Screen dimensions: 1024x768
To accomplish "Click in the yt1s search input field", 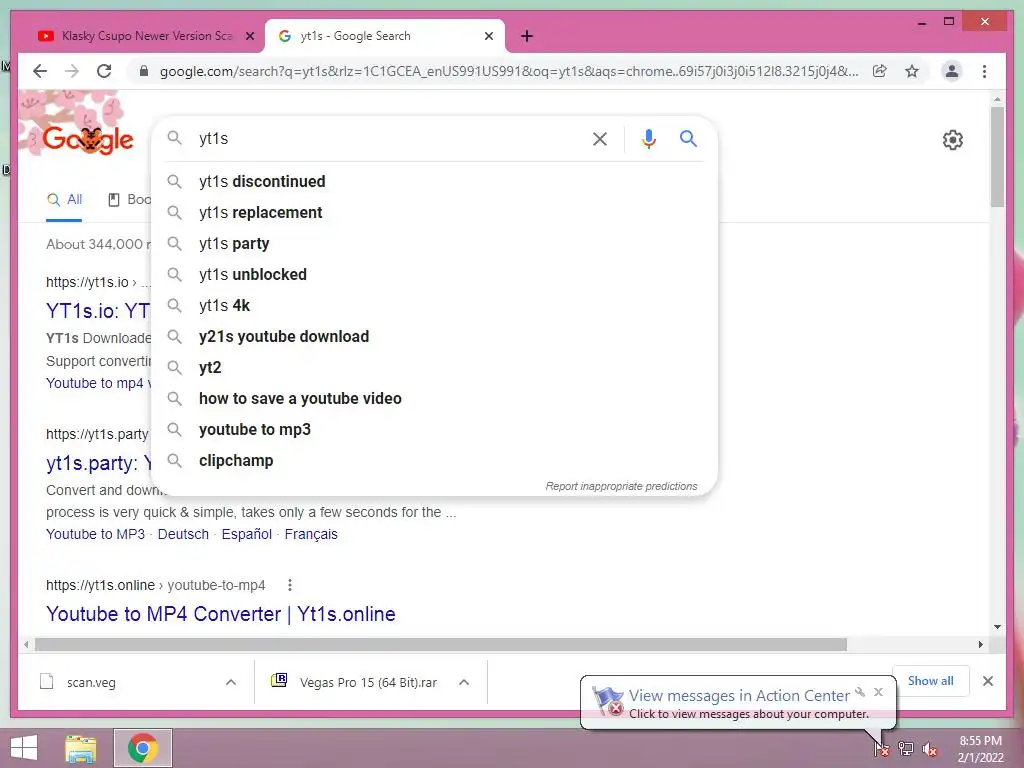I will [389, 138].
